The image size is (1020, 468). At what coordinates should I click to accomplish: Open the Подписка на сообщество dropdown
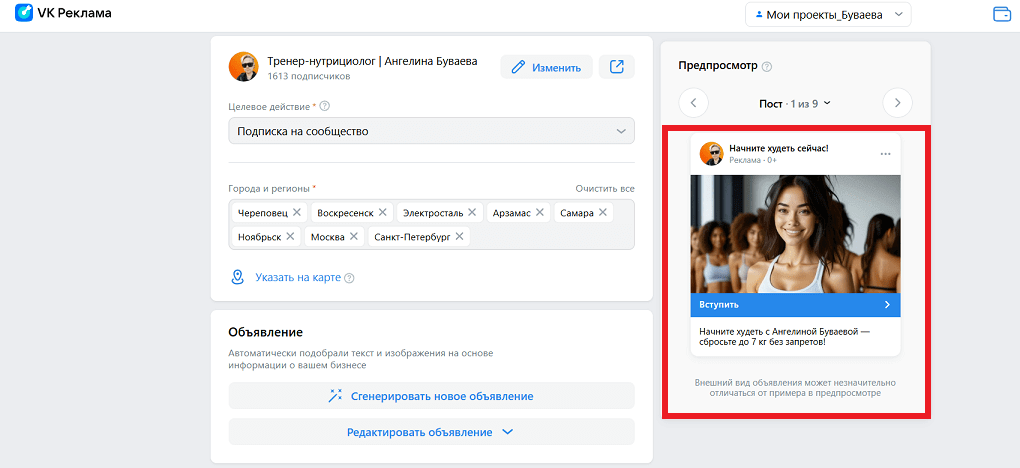pos(431,131)
